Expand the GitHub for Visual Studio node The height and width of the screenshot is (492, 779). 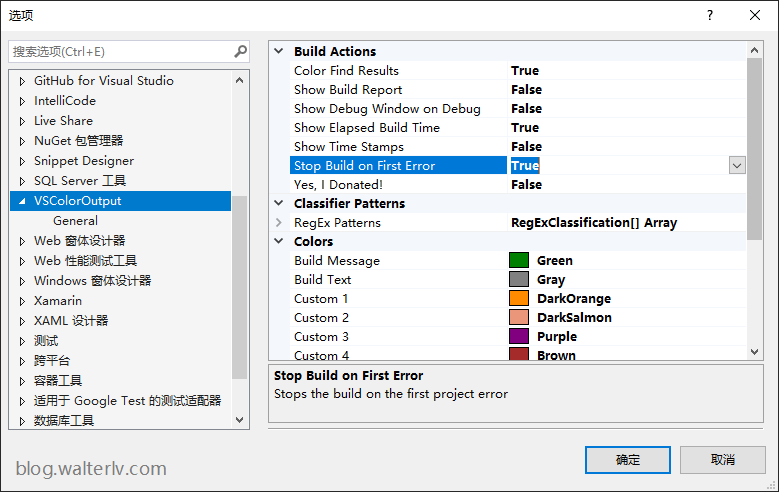[22, 81]
